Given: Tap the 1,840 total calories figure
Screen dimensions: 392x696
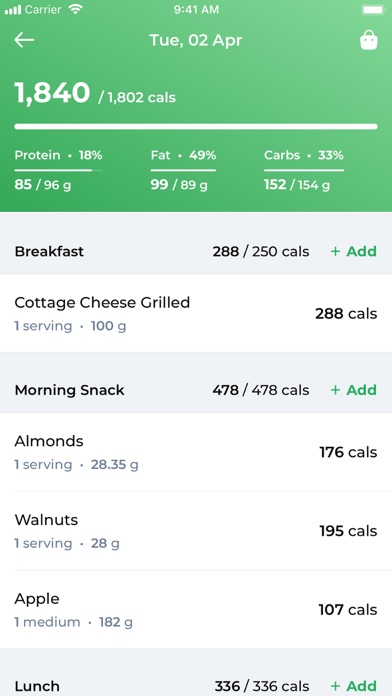Looking at the screenshot, I should (x=52, y=93).
